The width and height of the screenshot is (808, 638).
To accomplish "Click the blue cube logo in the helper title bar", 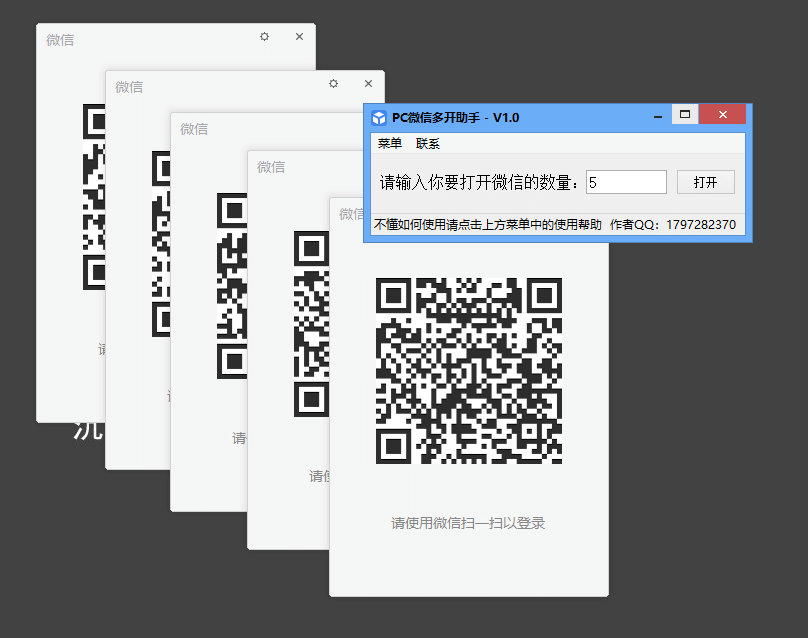I will [x=380, y=116].
